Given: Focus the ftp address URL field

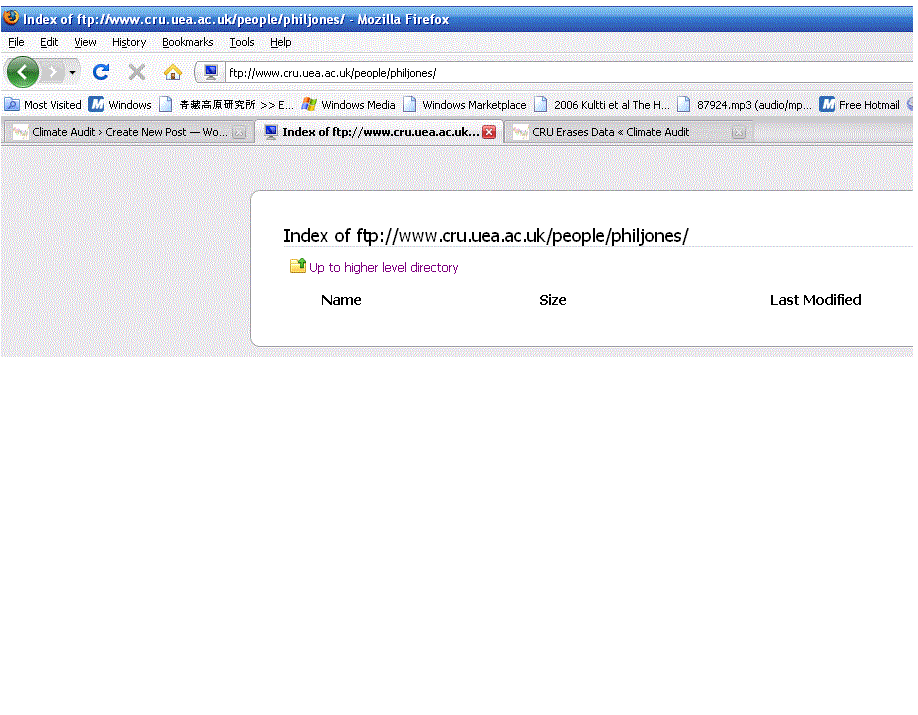Looking at the screenshot, I should 569,73.
